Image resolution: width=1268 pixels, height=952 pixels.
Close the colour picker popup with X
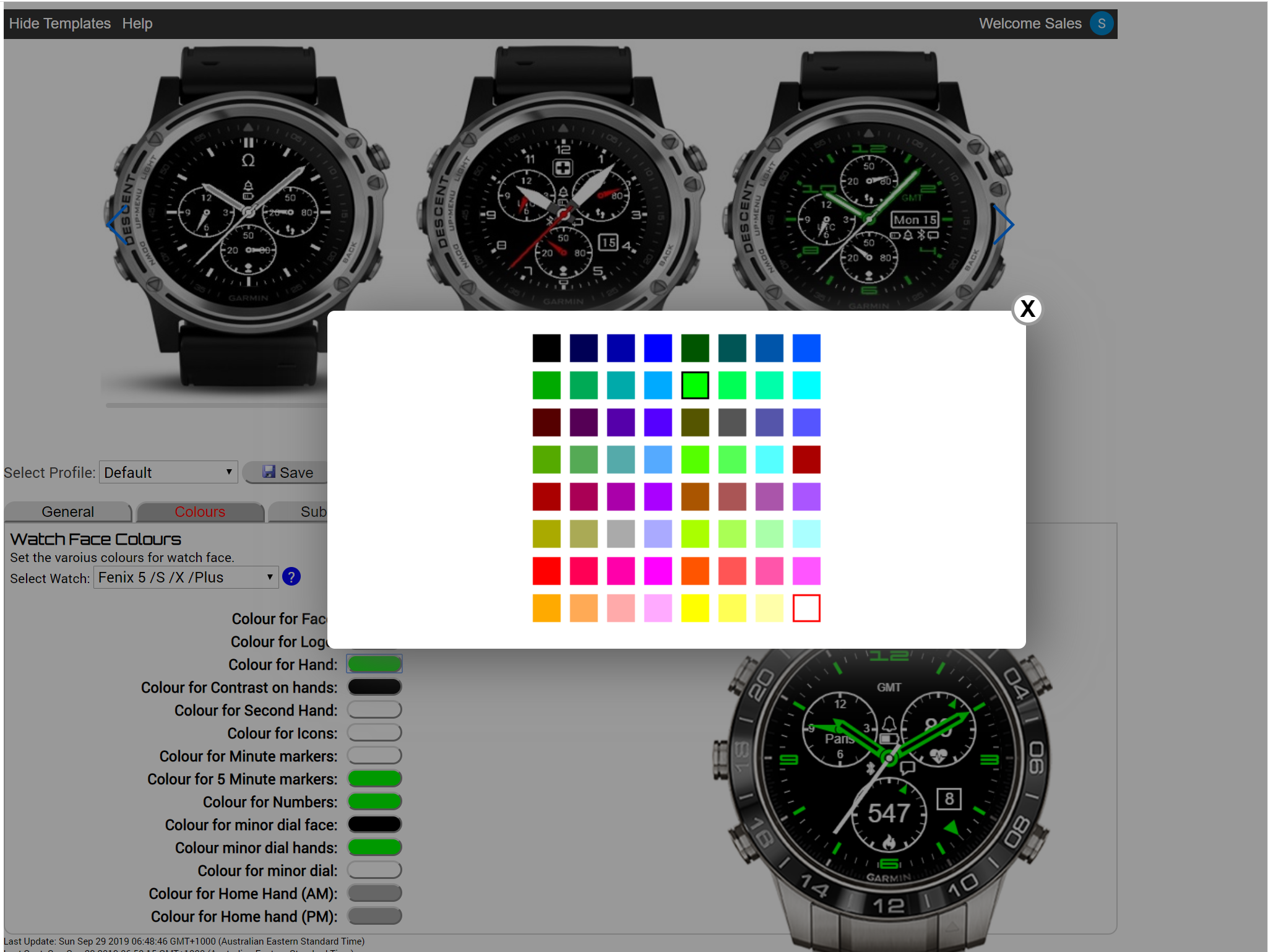[1027, 308]
